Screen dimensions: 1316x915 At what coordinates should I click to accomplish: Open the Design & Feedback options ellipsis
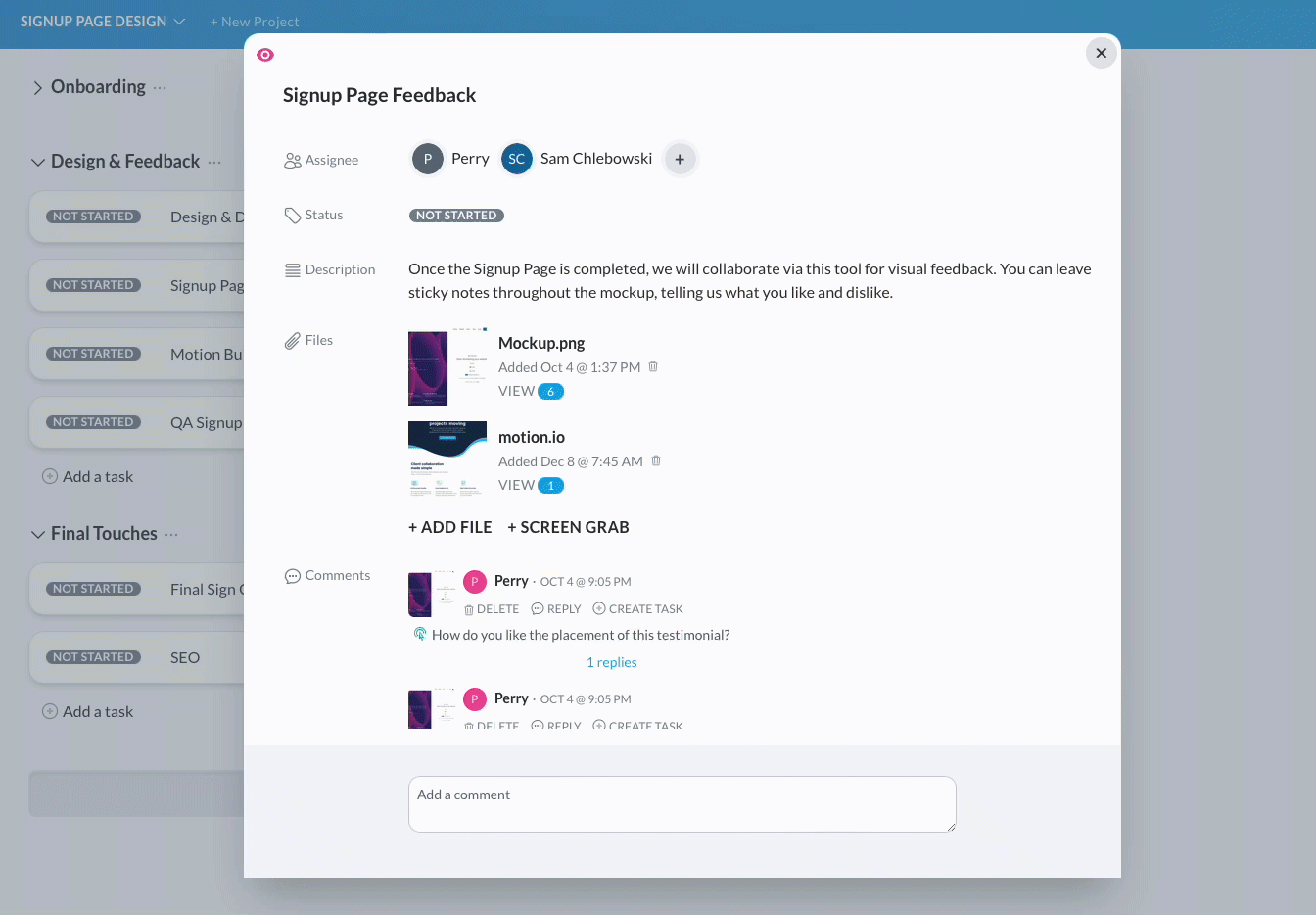coord(214,162)
